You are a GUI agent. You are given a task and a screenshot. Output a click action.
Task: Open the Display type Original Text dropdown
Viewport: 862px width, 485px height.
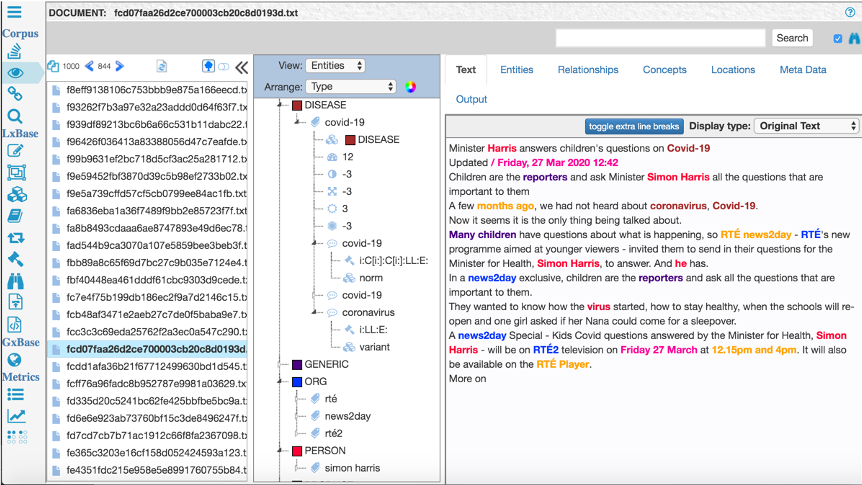point(806,126)
